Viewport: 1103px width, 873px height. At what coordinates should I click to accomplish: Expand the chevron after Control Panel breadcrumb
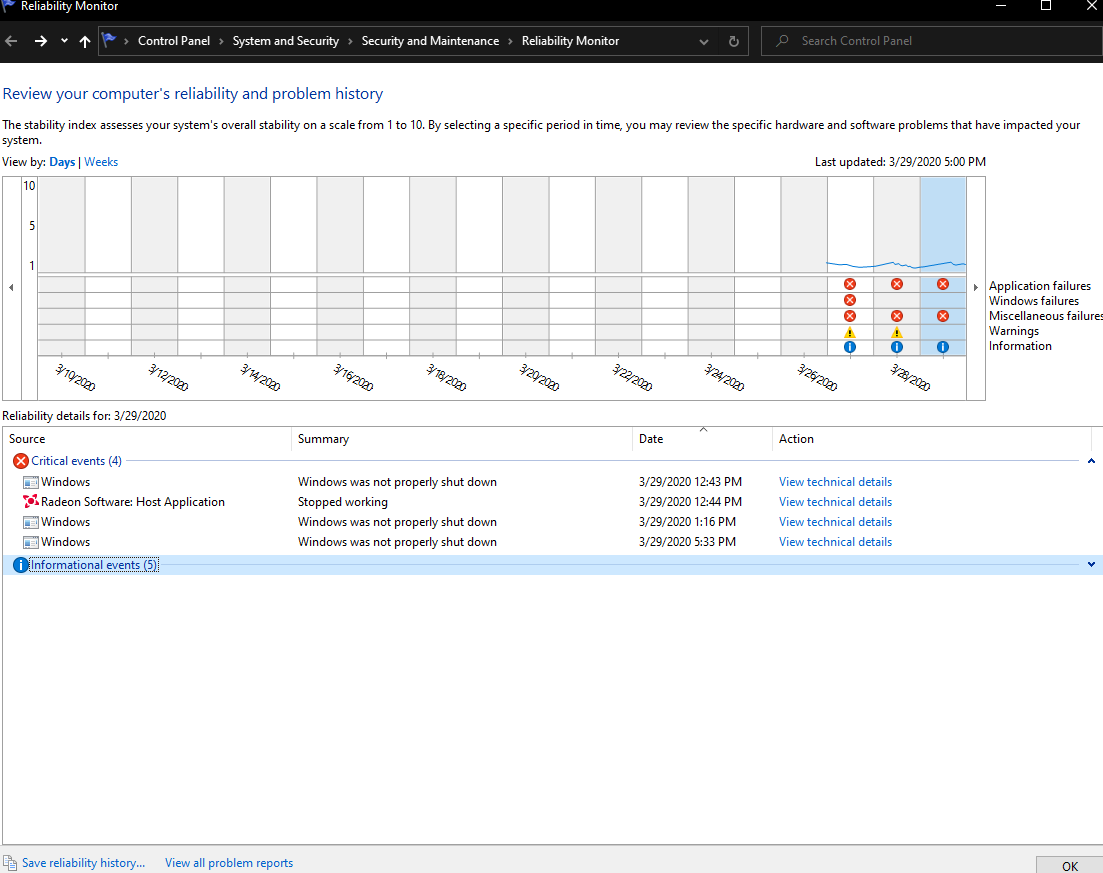(x=221, y=41)
